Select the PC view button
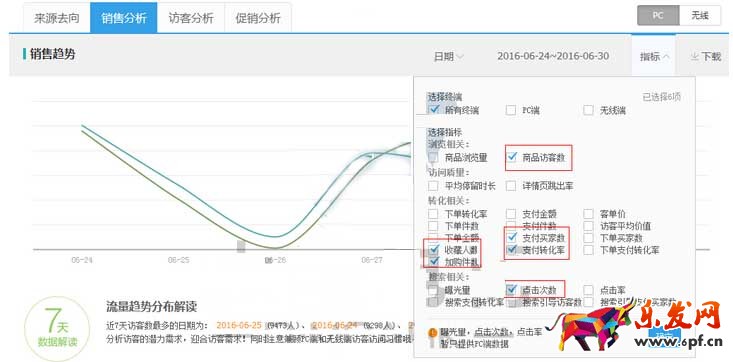This screenshot has width=733, height=362. [658, 15]
